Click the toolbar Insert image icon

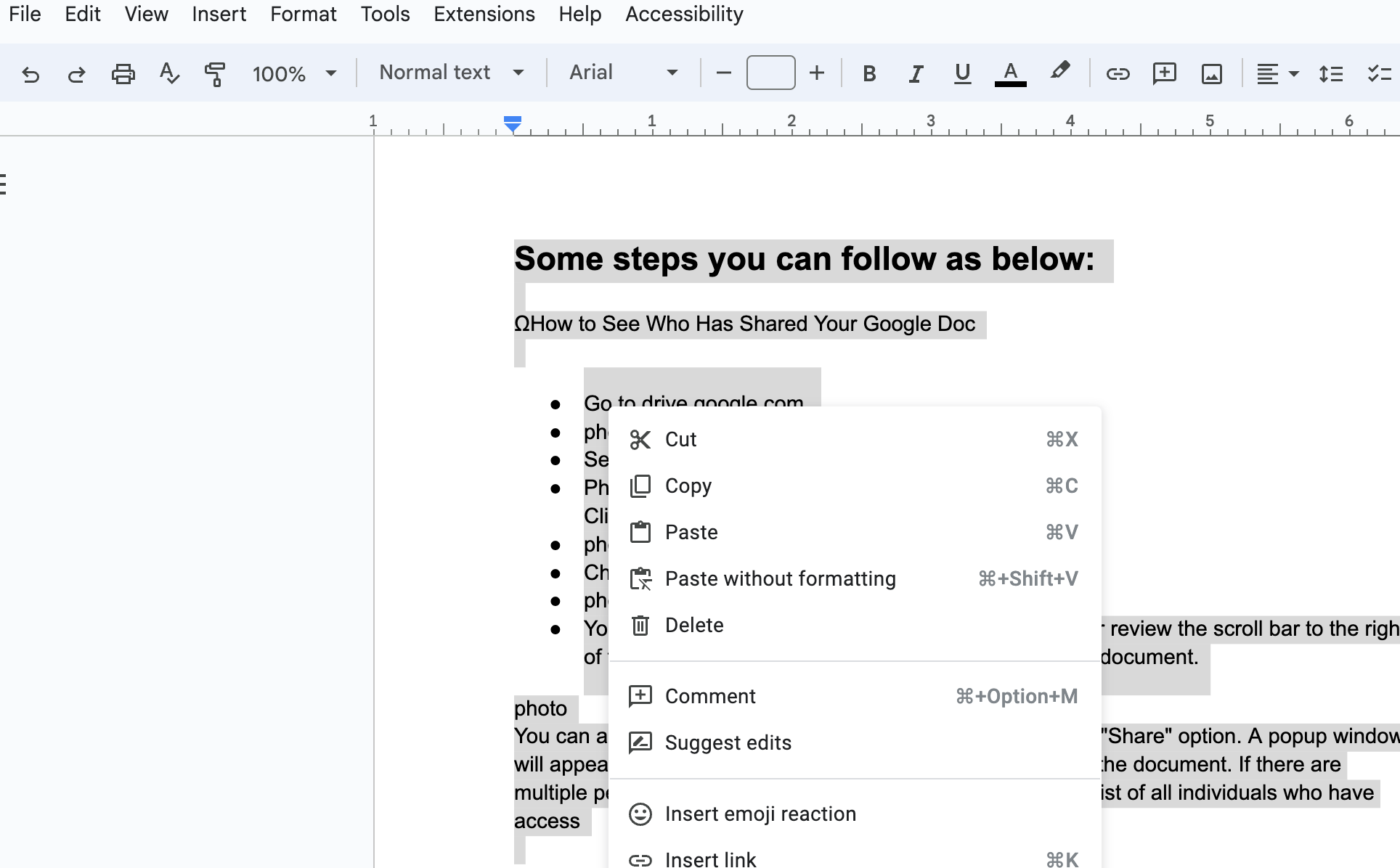point(1211,73)
